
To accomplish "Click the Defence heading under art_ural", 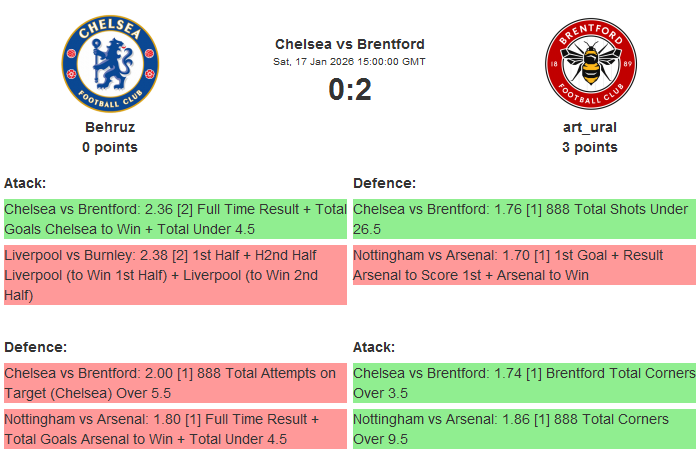I will (385, 183).
